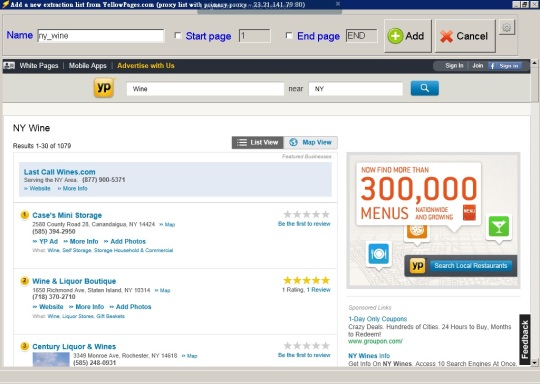Click the End page value field
The width and height of the screenshot is (540, 384).
[361, 36]
